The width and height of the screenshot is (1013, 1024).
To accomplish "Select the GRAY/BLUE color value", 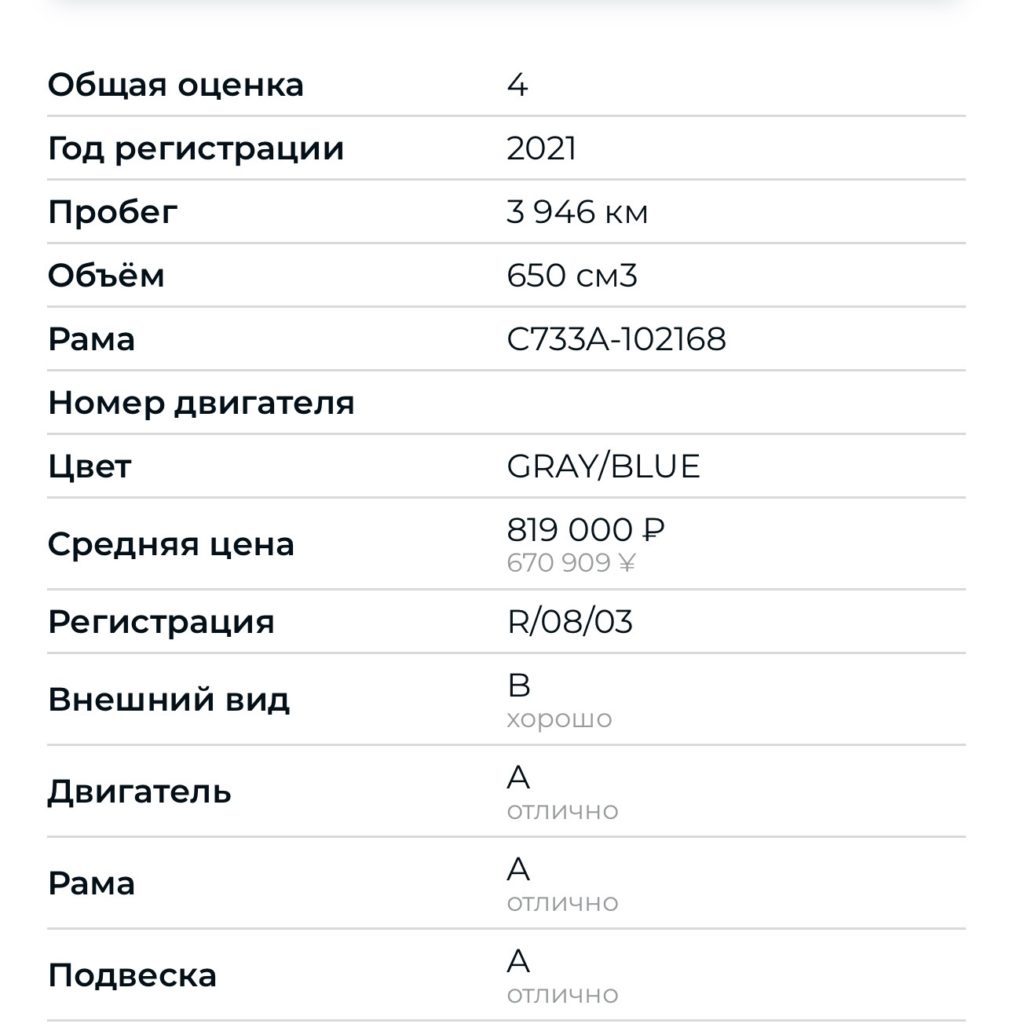I will click(603, 467).
